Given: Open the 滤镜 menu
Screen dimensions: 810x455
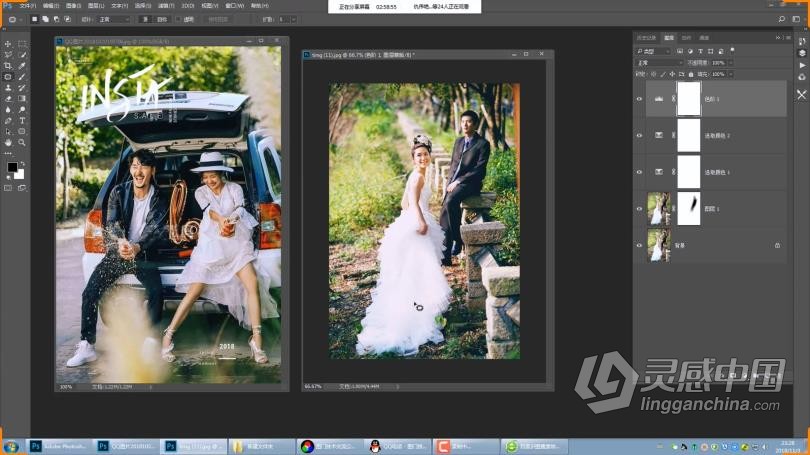Looking at the screenshot, I should click(x=166, y=6).
